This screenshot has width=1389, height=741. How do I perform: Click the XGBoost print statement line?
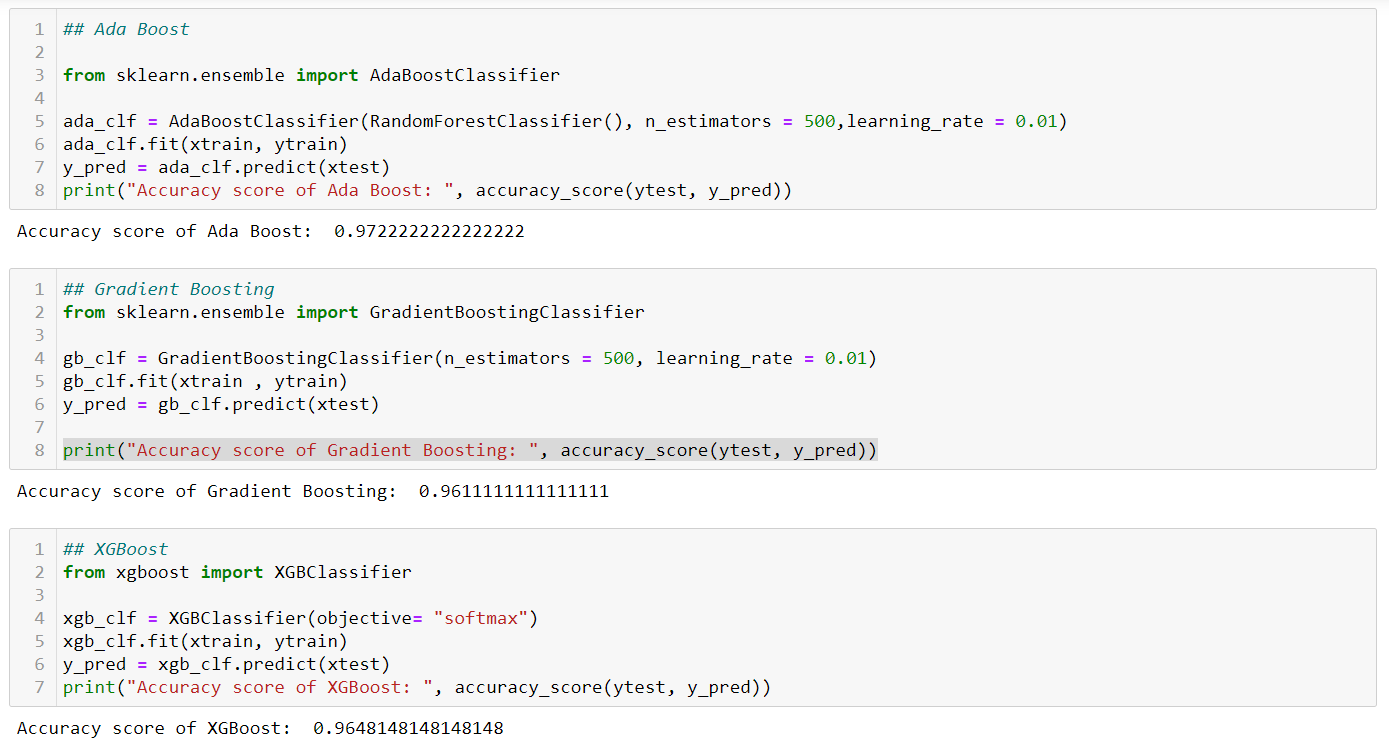click(x=417, y=687)
